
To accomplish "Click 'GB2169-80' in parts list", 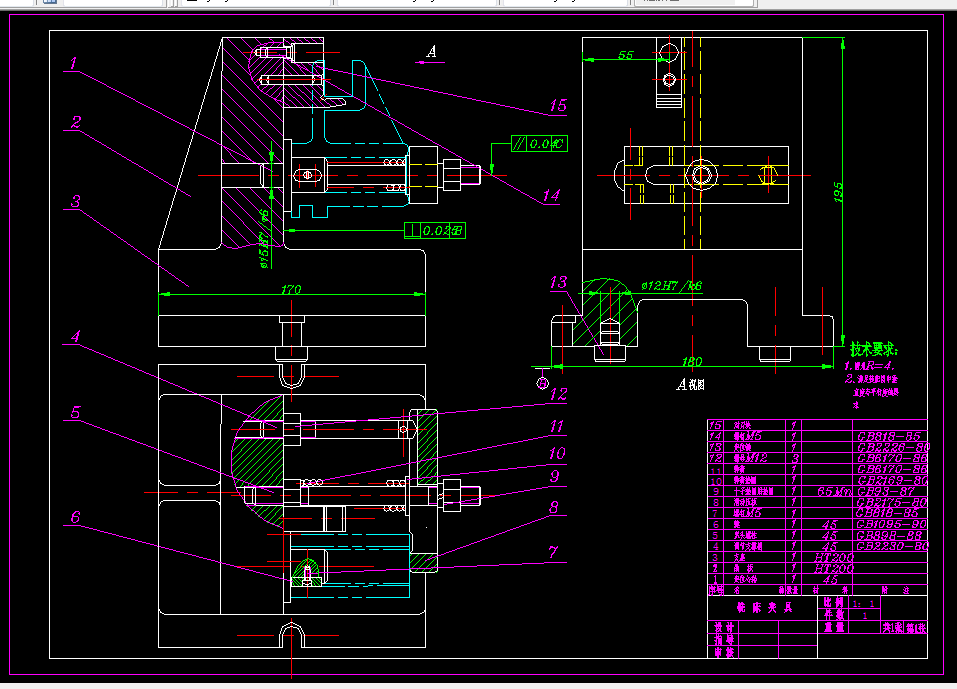I will click(x=892, y=480).
